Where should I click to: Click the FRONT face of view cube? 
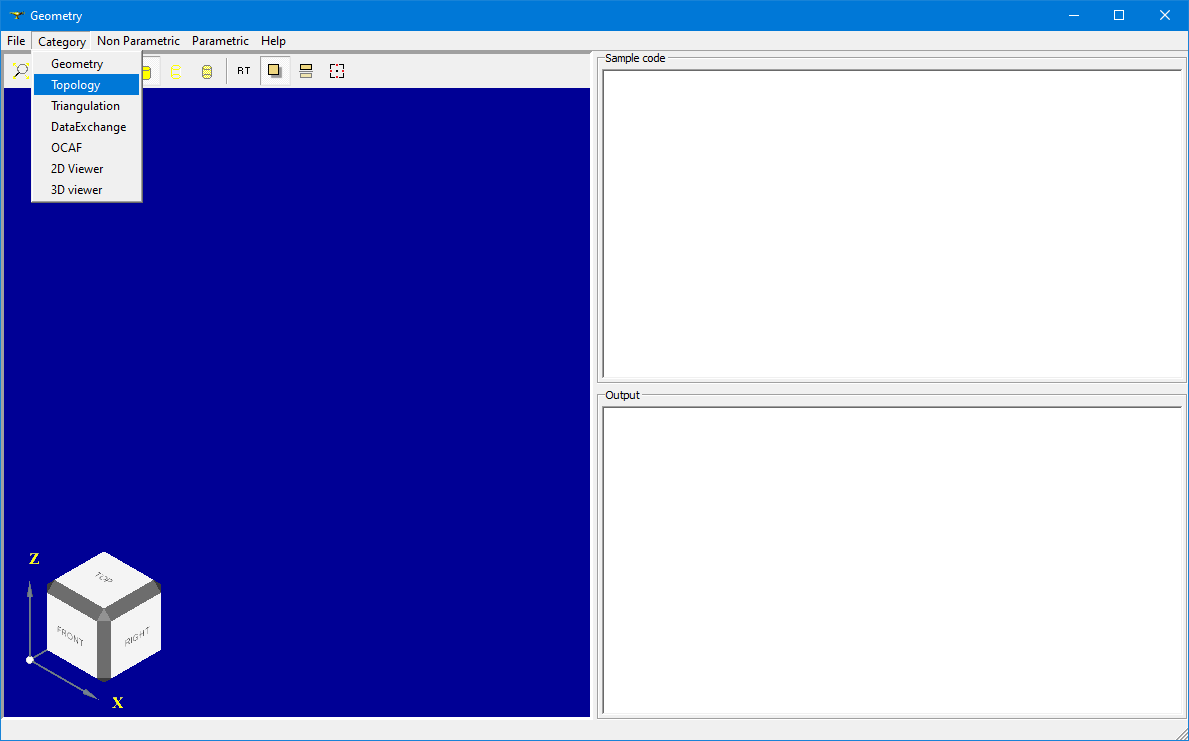(71, 635)
